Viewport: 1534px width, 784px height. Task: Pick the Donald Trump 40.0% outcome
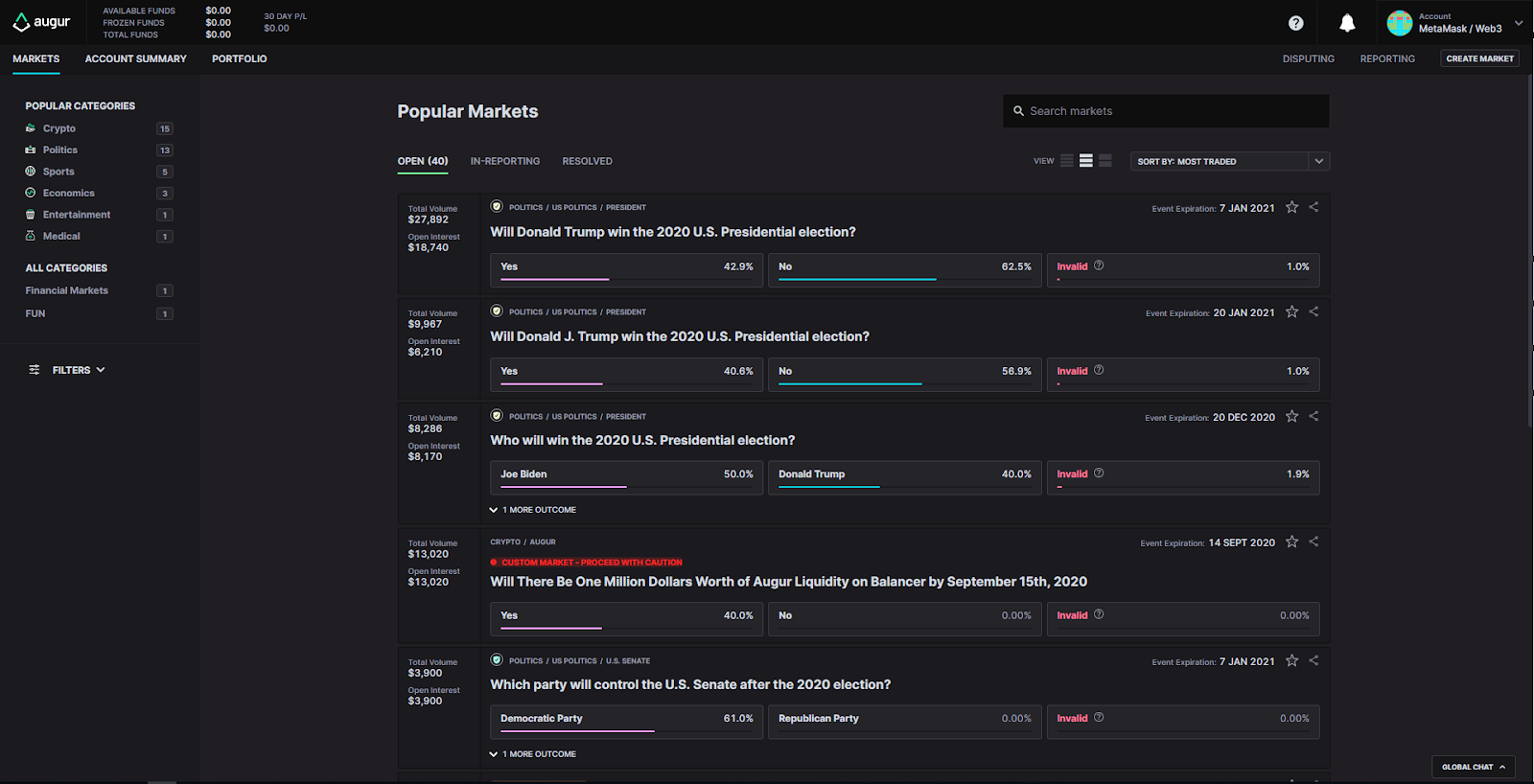(x=905, y=477)
